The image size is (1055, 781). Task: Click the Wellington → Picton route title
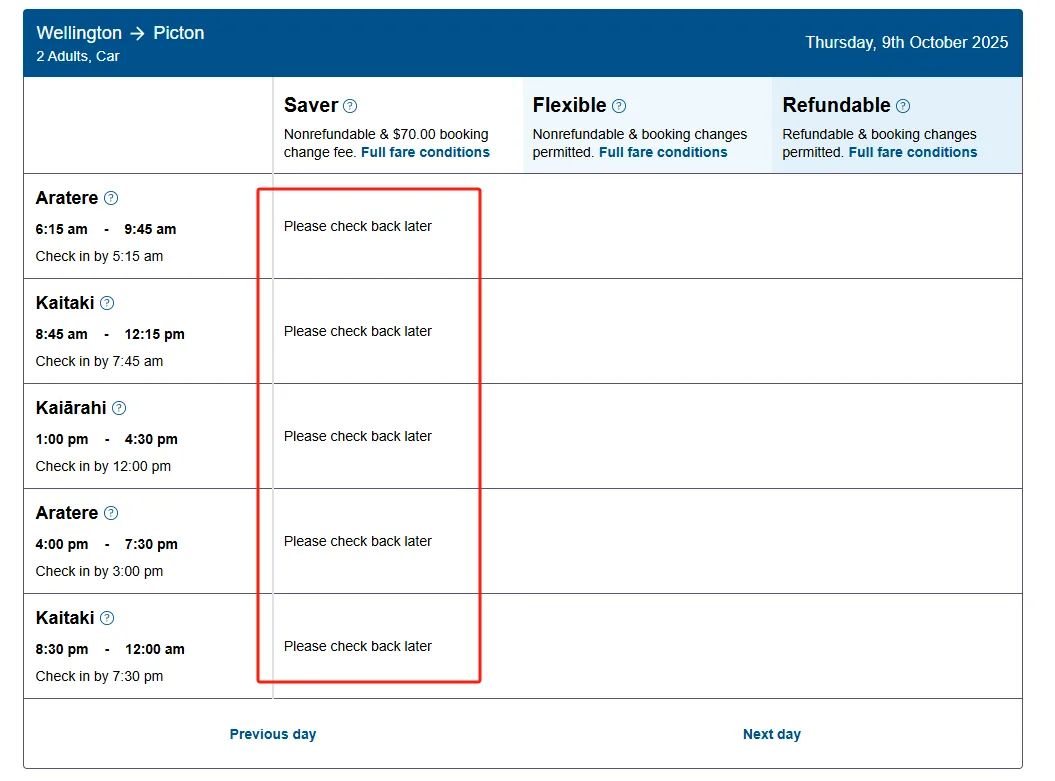click(120, 33)
